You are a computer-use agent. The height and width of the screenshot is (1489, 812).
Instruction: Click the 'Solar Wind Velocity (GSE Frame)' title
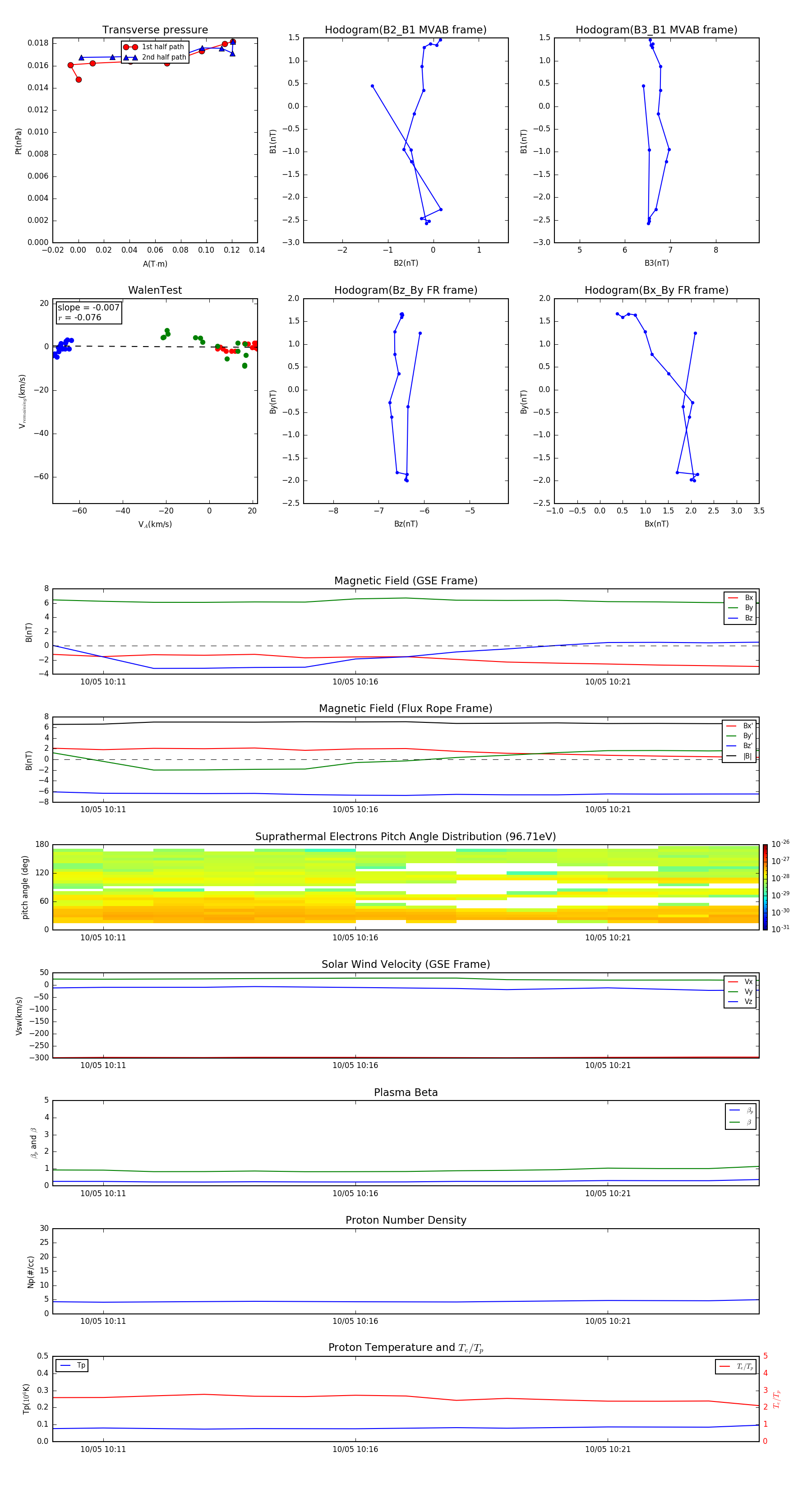[406, 965]
